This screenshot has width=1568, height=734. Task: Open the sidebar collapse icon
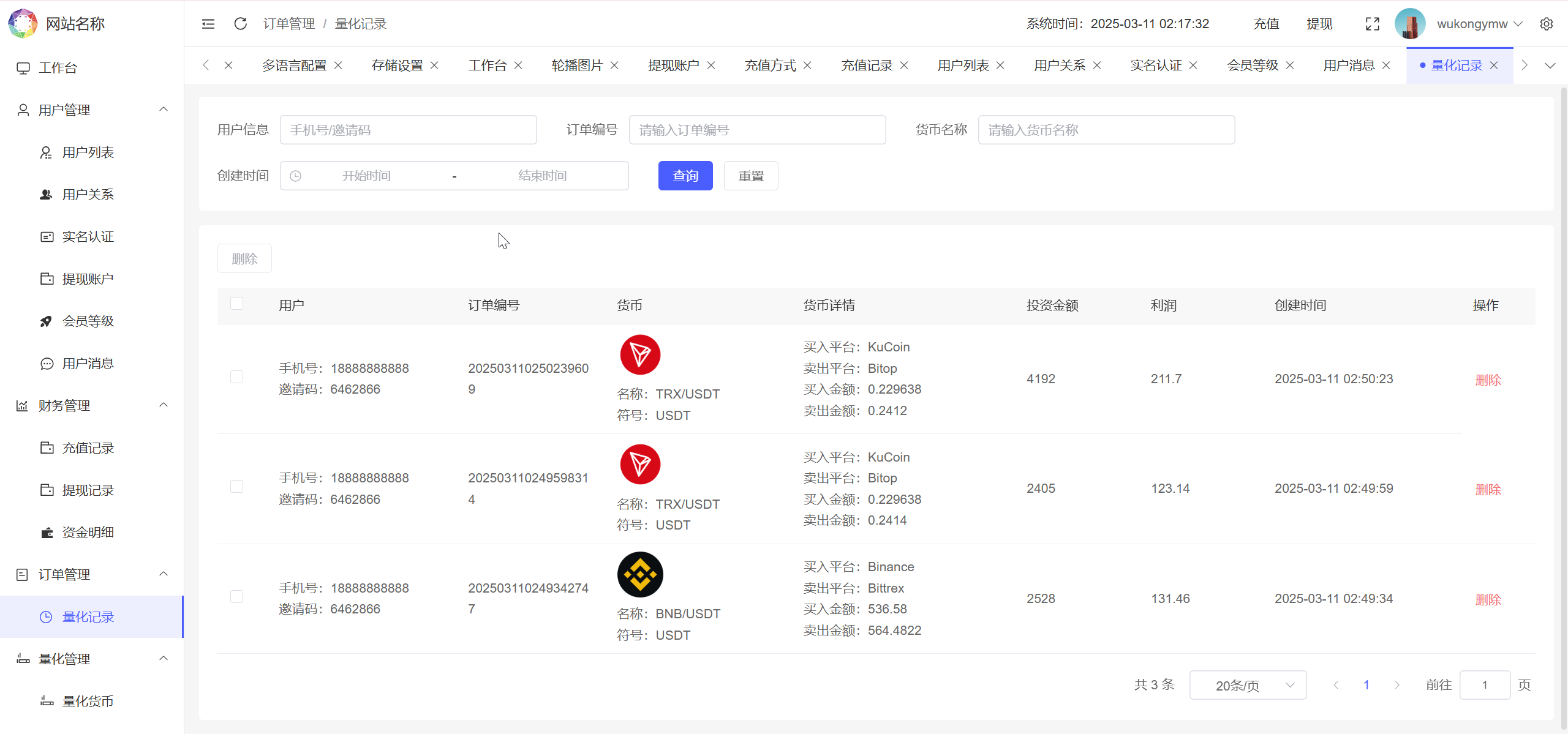click(x=208, y=23)
